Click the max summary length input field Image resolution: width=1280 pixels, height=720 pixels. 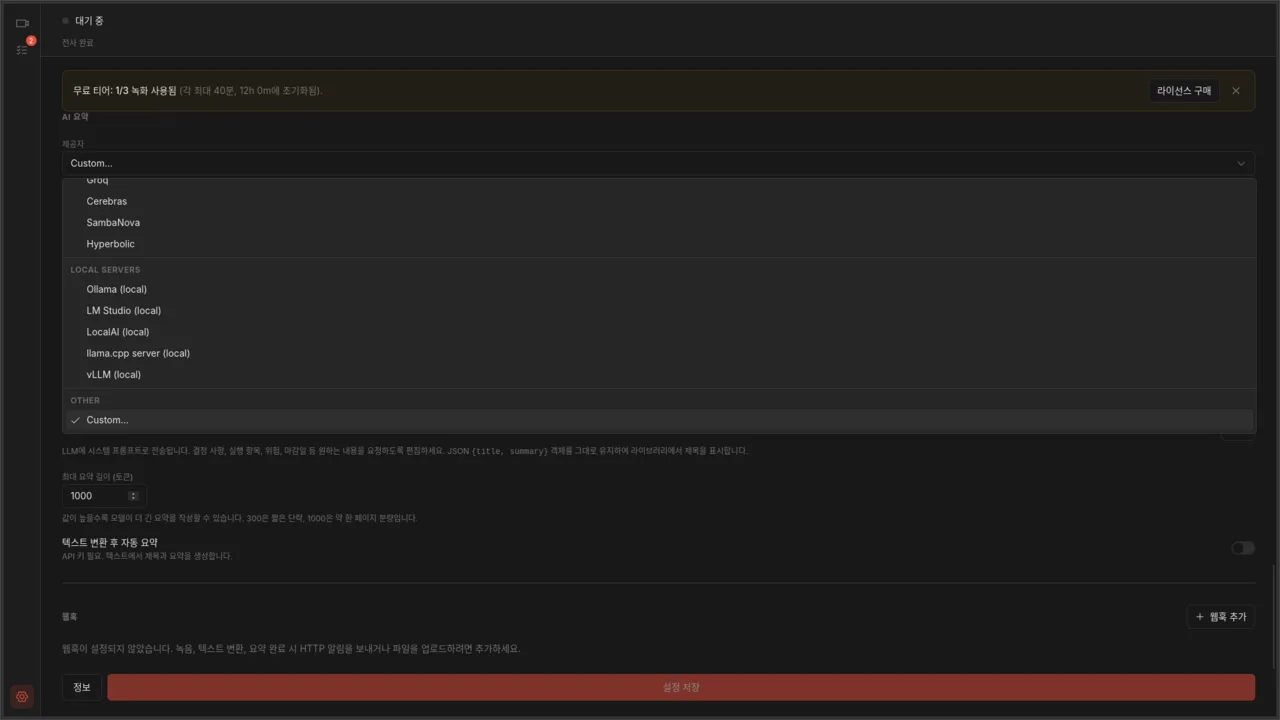pos(104,496)
